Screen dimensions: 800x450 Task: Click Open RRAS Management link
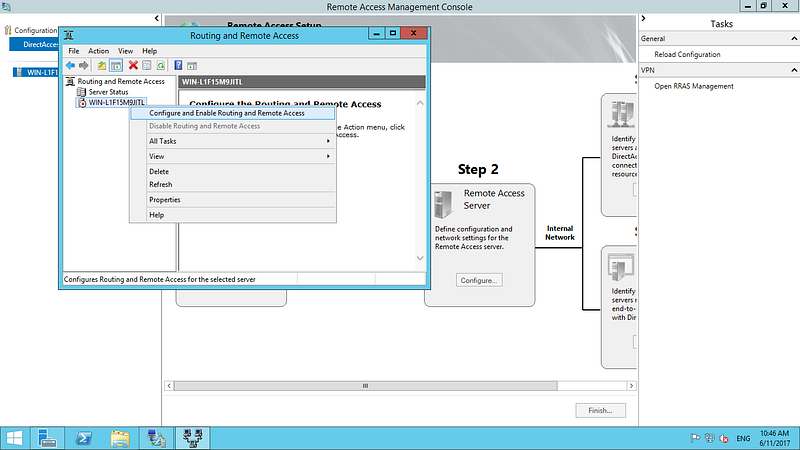pyautogui.click(x=694, y=86)
